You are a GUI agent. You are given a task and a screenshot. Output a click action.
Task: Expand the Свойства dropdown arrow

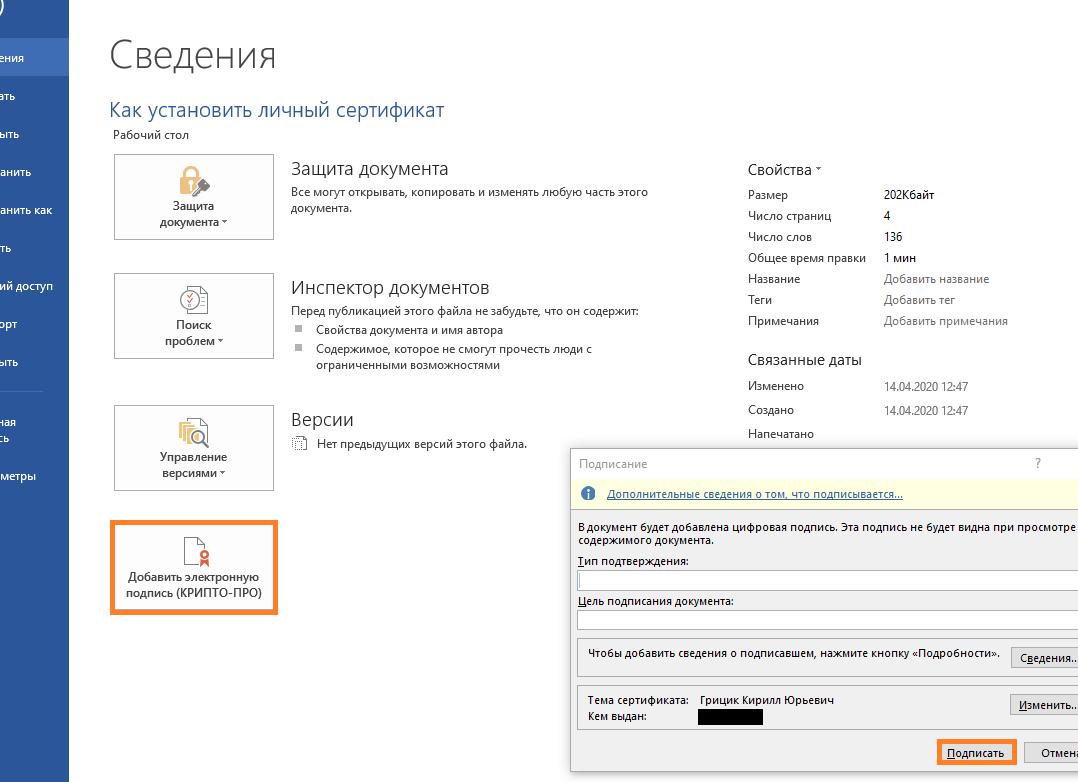pyautogui.click(x=818, y=169)
